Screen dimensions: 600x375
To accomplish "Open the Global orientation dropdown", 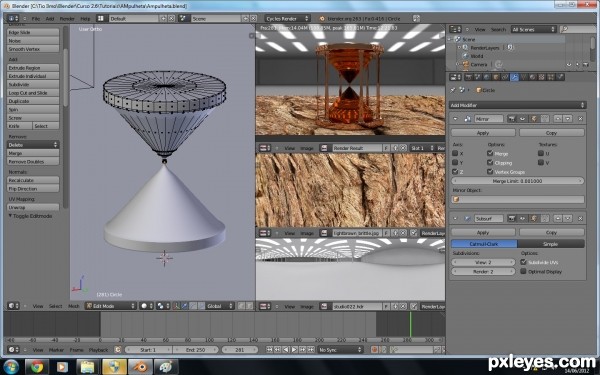I will [220, 306].
